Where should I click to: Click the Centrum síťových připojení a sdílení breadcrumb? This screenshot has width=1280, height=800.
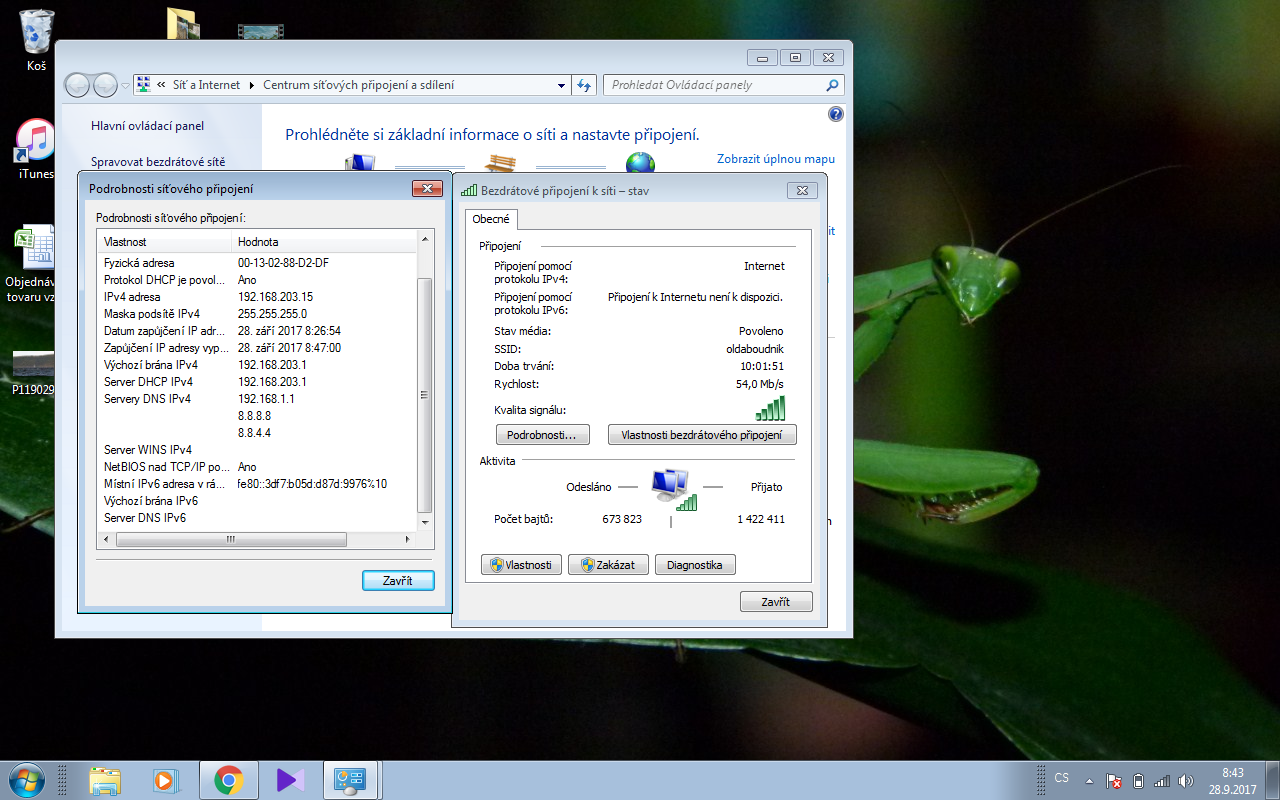[358, 86]
